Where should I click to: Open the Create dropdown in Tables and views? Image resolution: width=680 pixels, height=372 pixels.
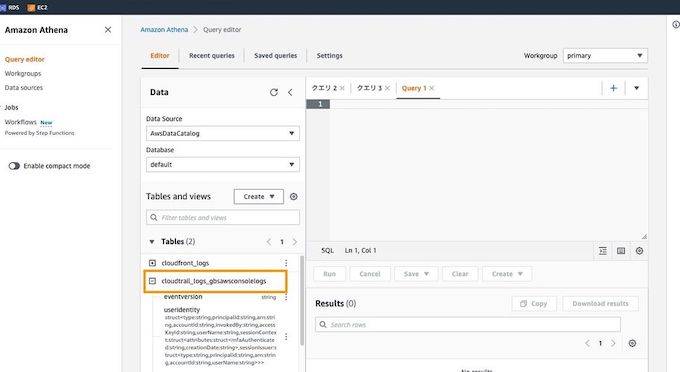tap(258, 196)
